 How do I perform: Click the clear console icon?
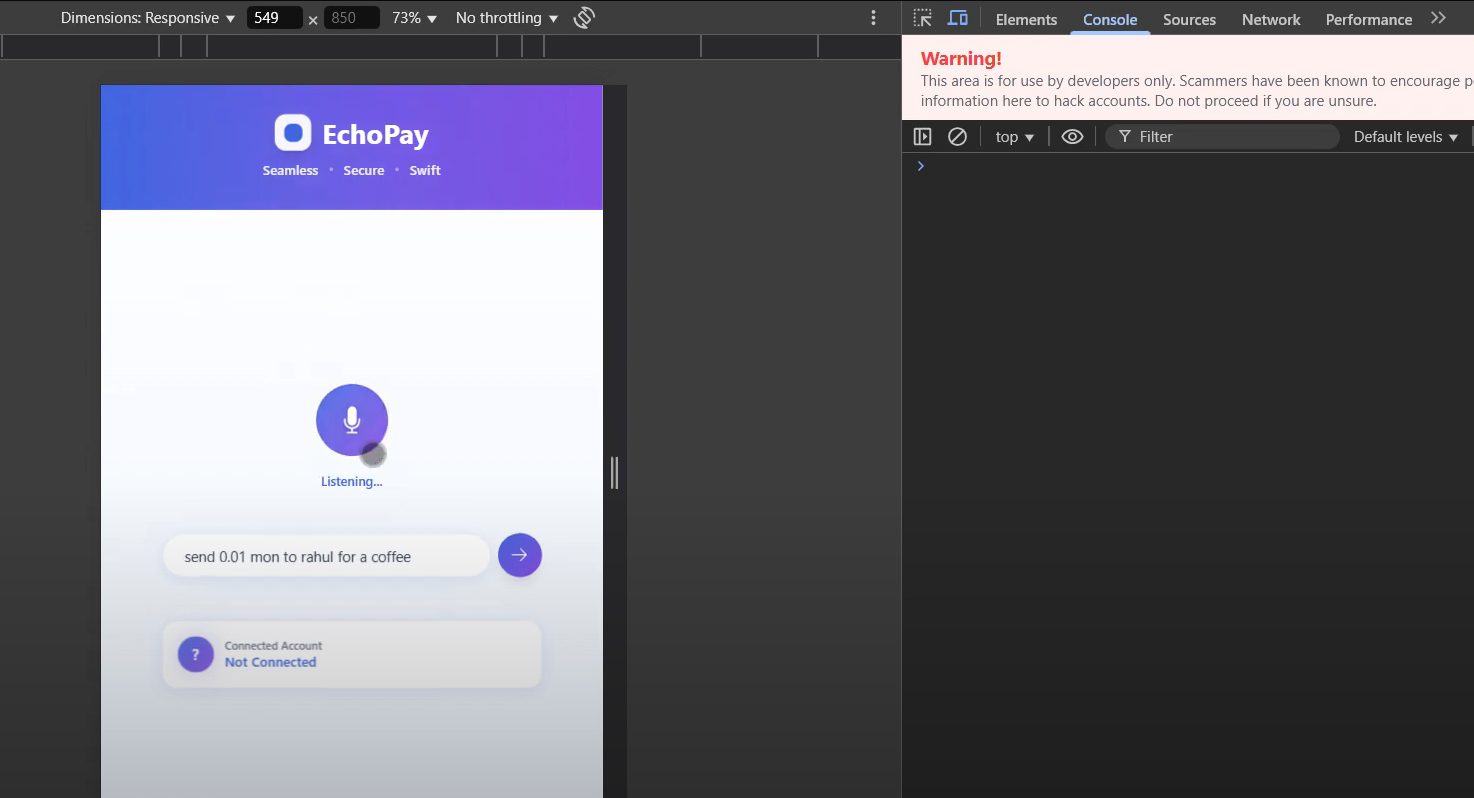click(957, 136)
